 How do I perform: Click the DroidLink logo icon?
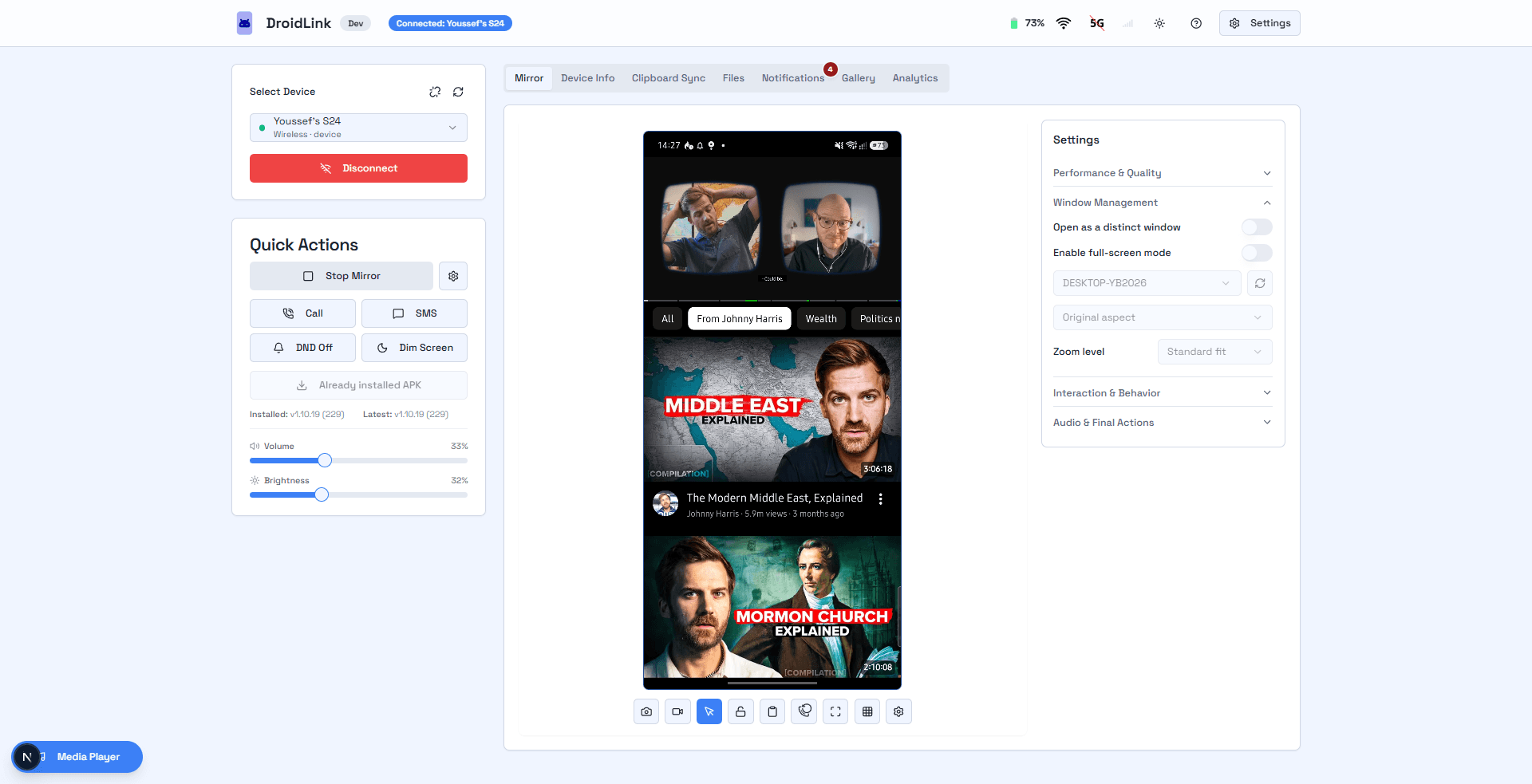(245, 23)
